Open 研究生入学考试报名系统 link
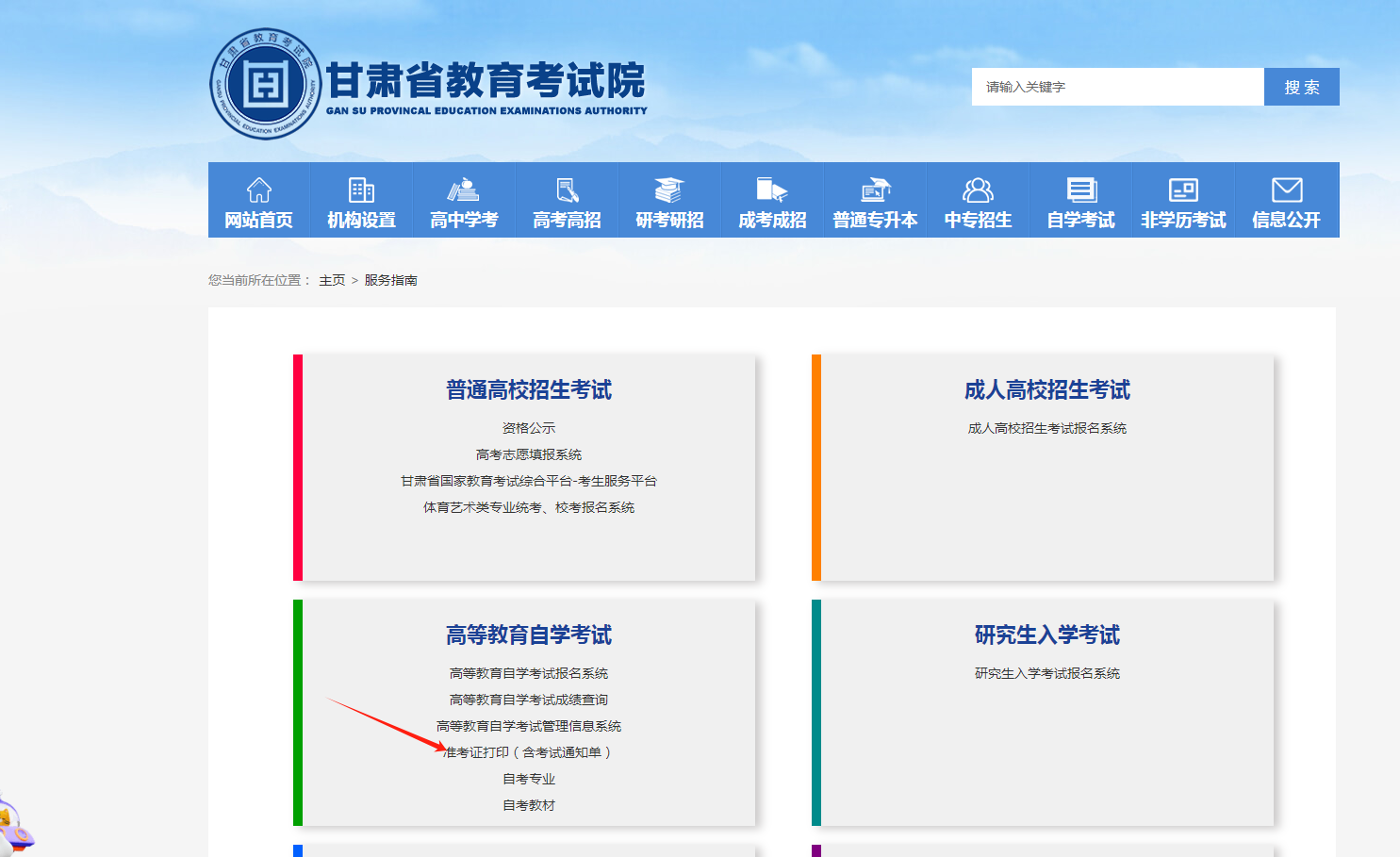The image size is (1400, 857). [x=1046, y=673]
